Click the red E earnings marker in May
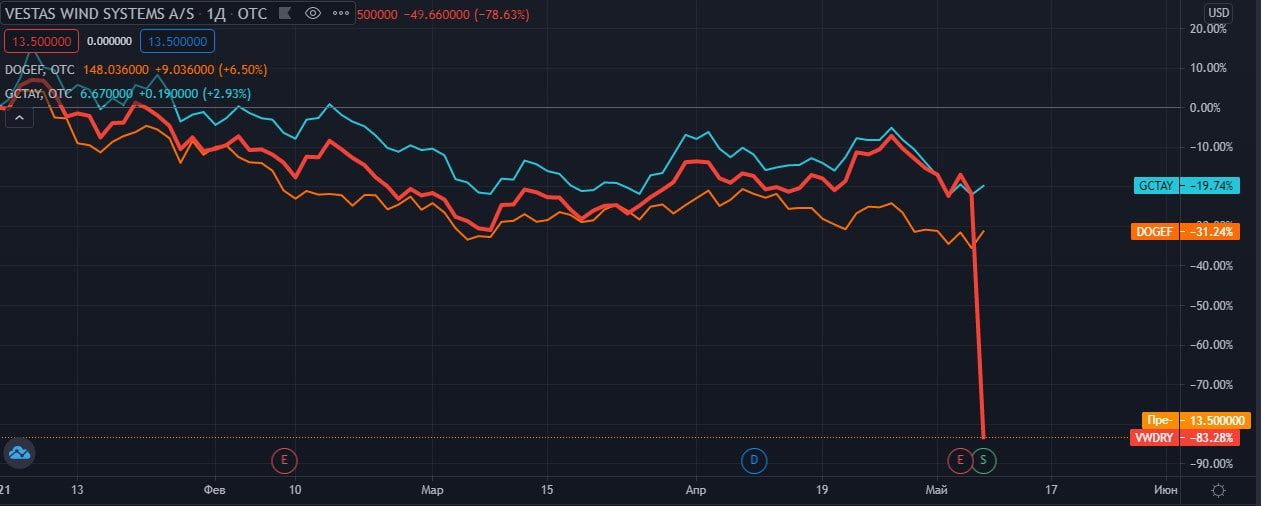This screenshot has height=506, width=1261. click(960, 460)
